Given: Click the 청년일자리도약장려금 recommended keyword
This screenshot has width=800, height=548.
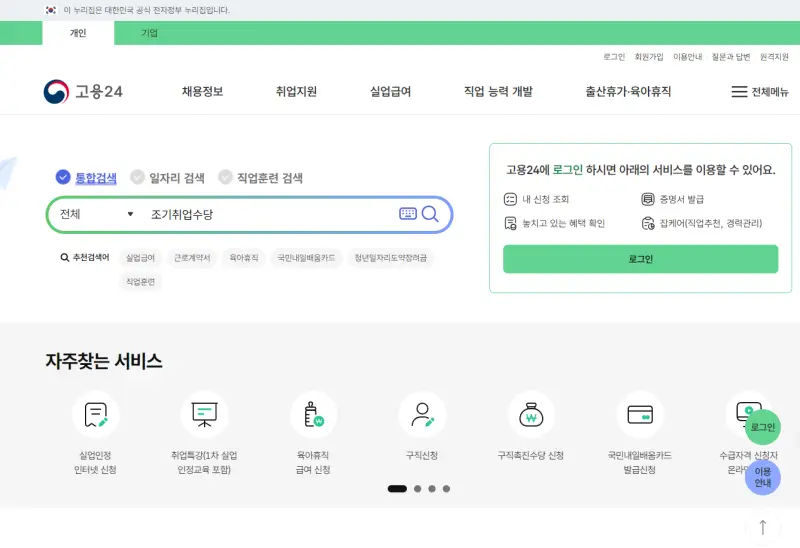Looking at the screenshot, I should [x=391, y=258].
